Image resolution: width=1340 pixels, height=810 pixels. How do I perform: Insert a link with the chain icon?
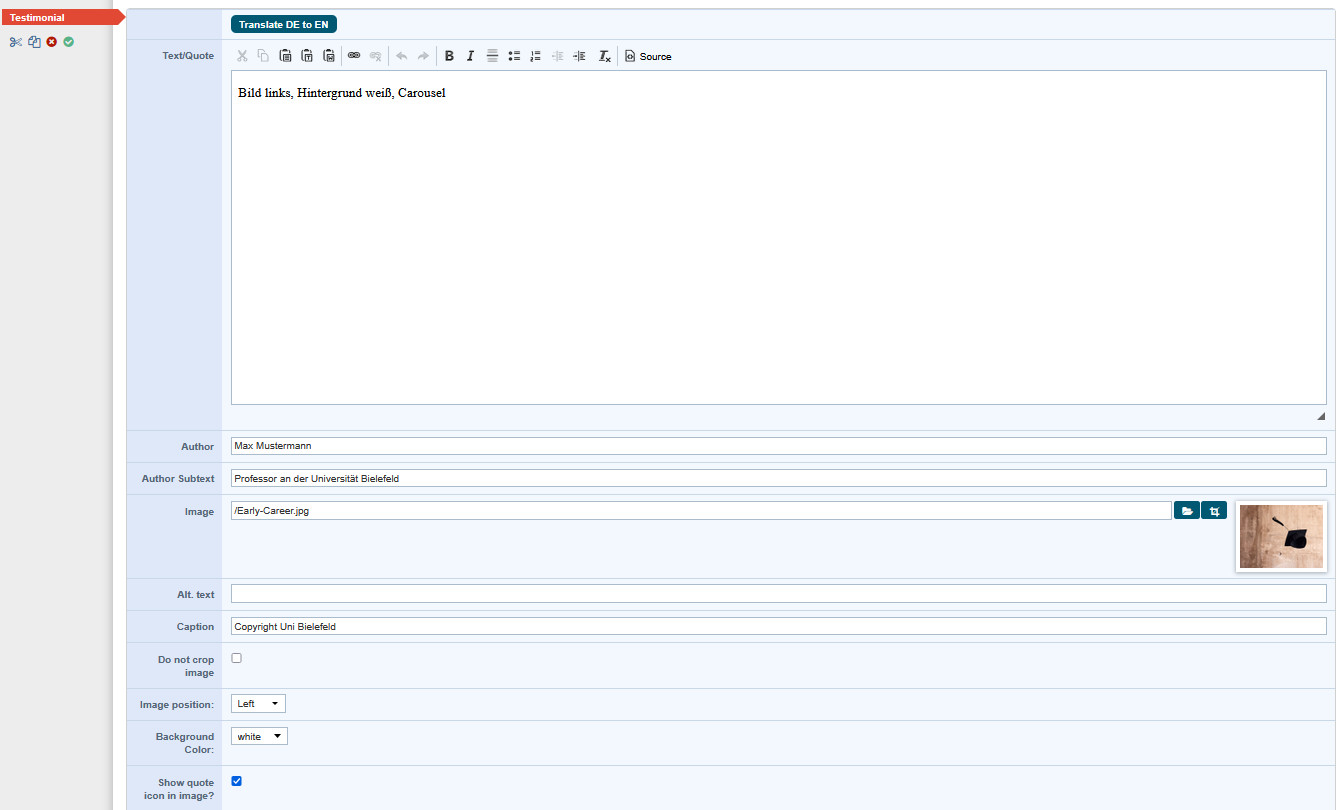tap(353, 56)
